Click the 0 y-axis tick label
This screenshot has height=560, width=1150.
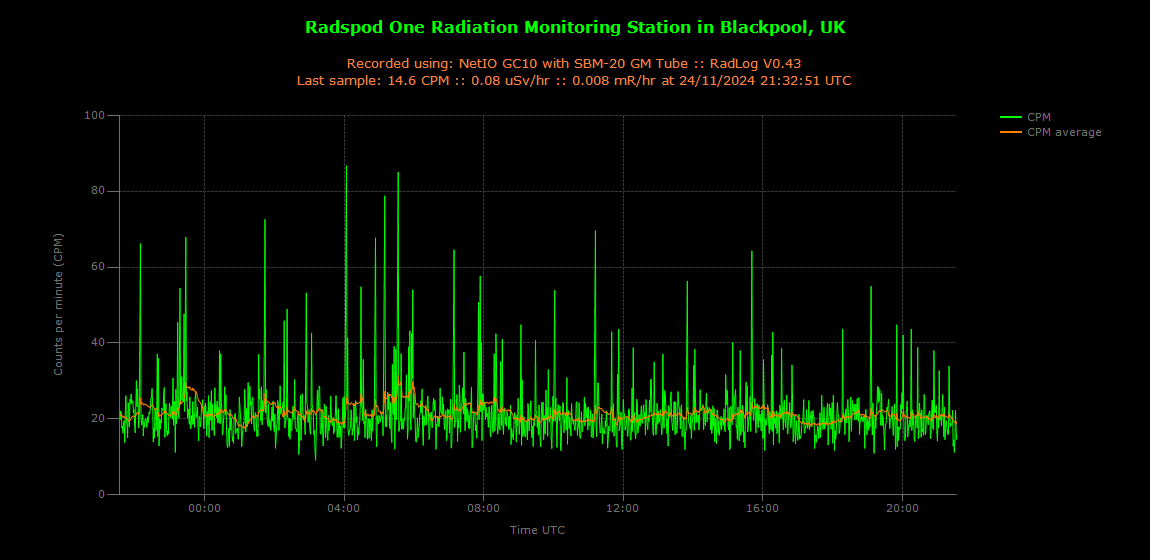pyautogui.click(x=103, y=494)
